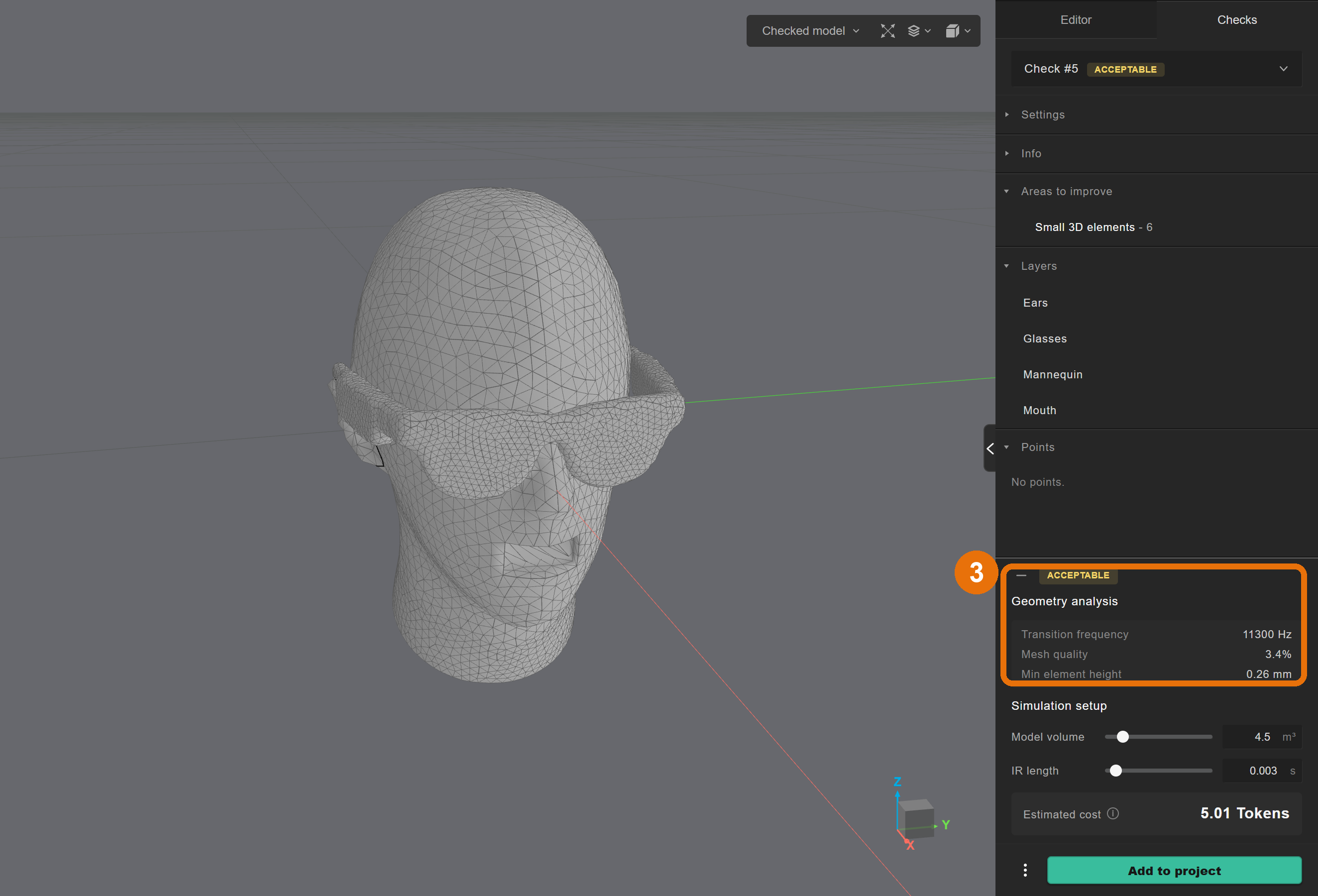Expand the Check #5 selector dropdown
Viewport: 1318px width, 896px height.
coord(1156,69)
